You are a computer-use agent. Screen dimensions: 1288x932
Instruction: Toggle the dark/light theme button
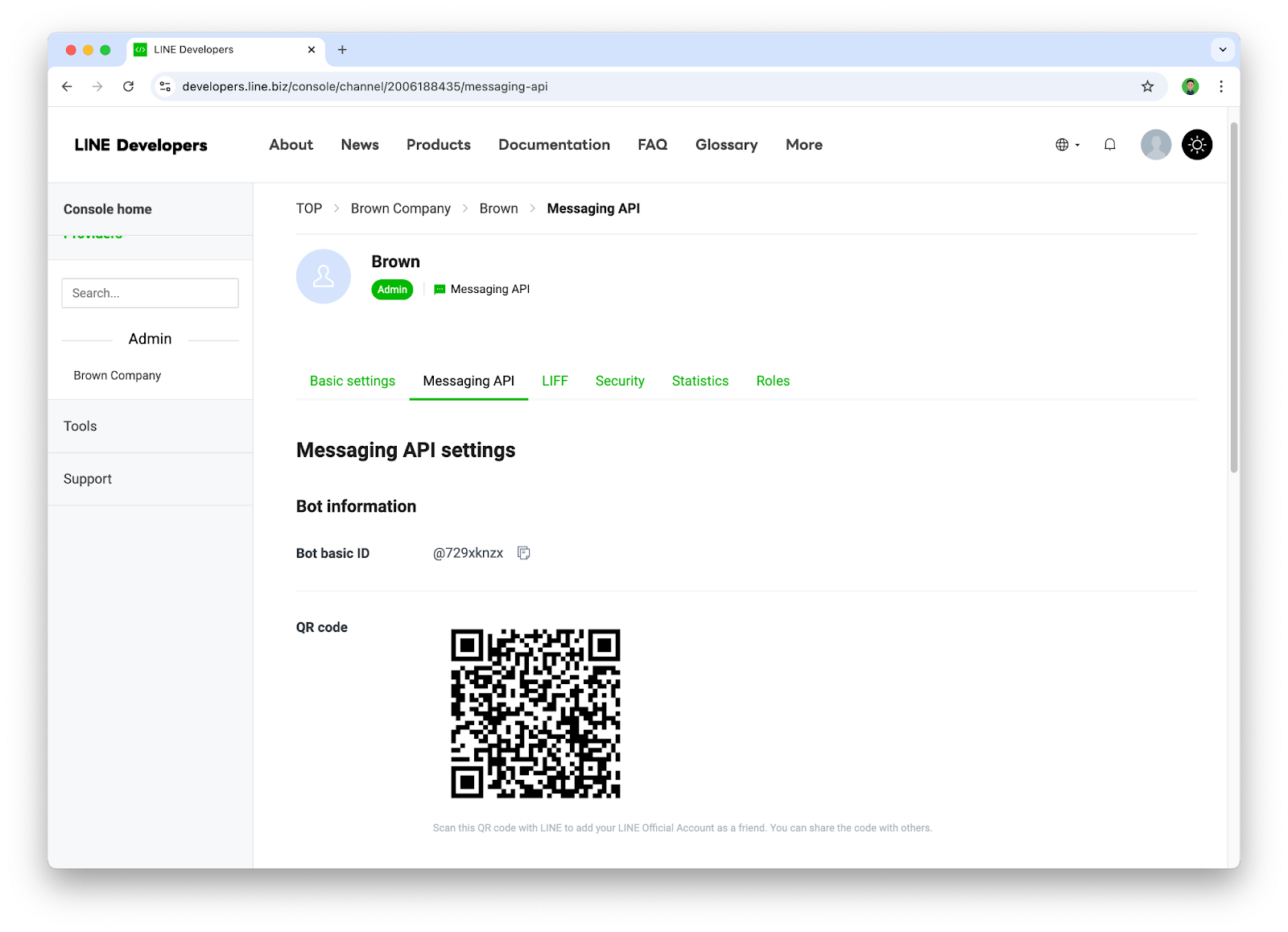pyautogui.click(x=1196, y=145)
